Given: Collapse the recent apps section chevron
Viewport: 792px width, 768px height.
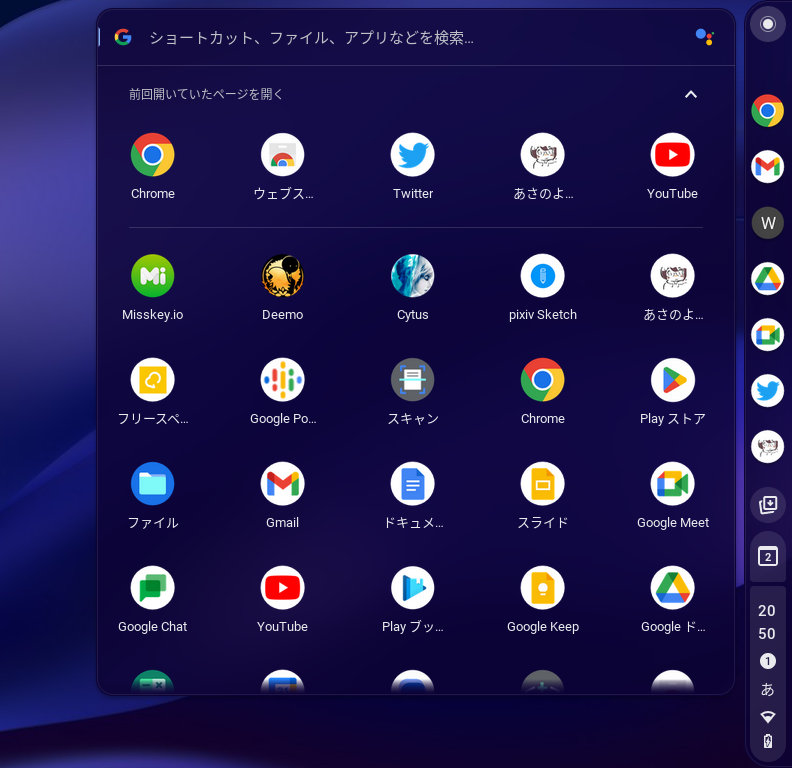Looking at the screenshot, I should (x=690, y=94).
